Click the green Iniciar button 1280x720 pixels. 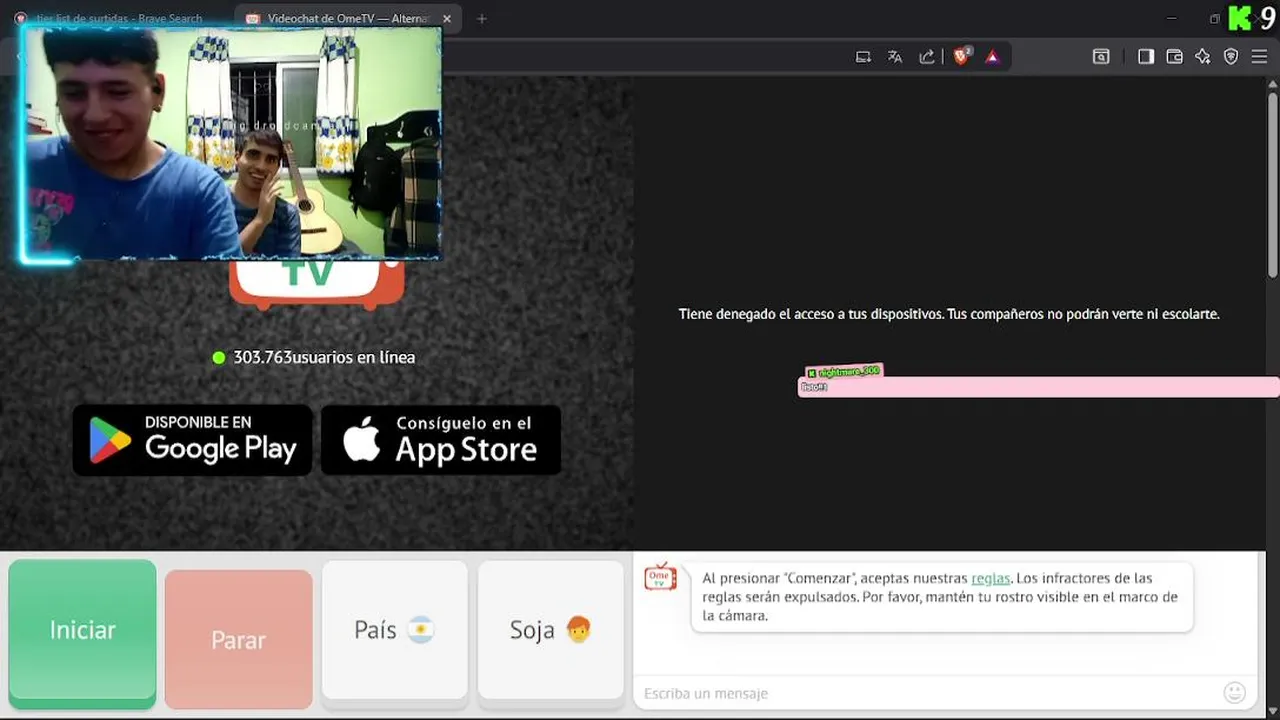pos(82,633)
